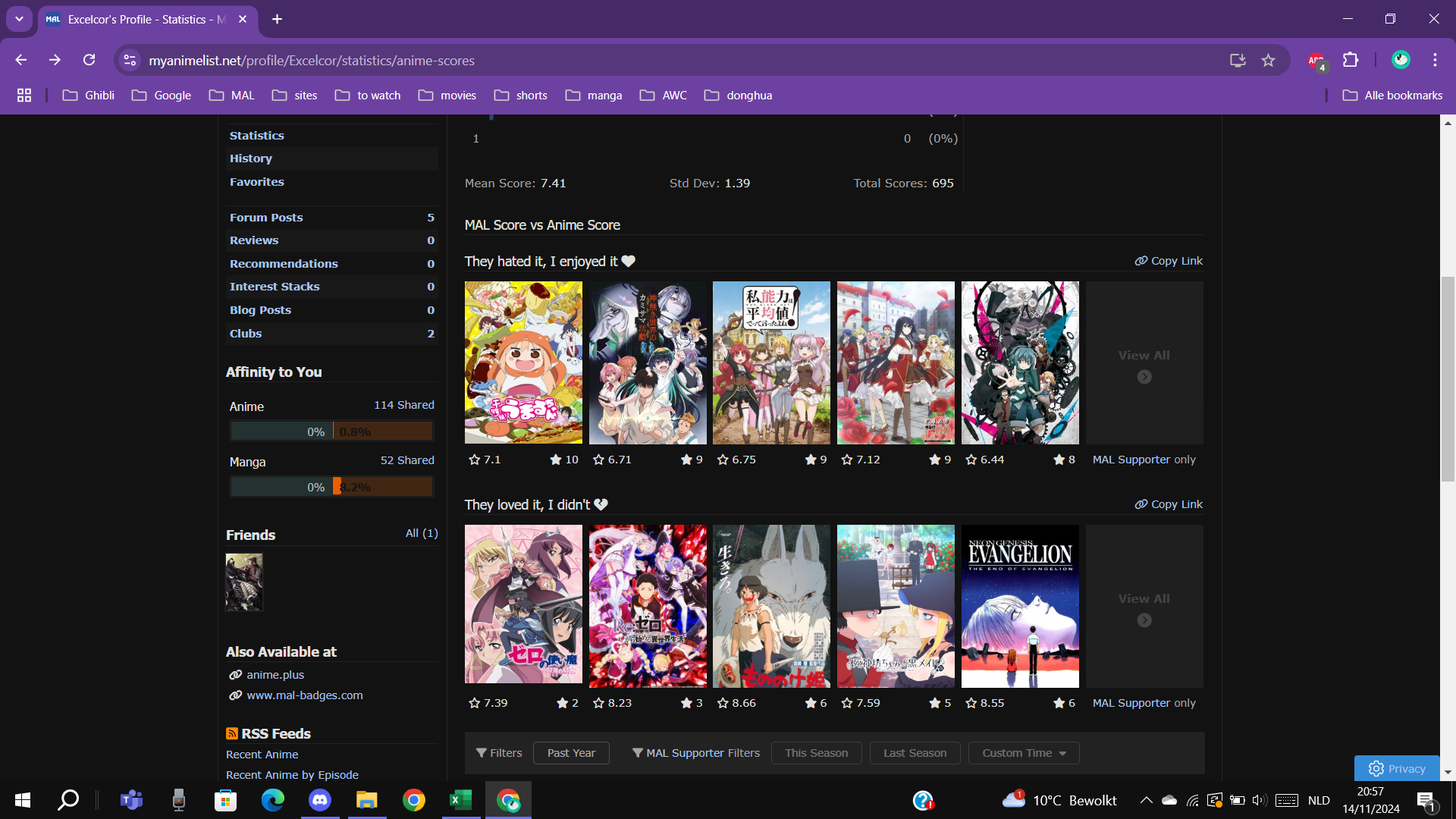Viewport: 1456px width, 819px height.
Task: Open the MAL bookmarks folder
Action: (232, 95)
